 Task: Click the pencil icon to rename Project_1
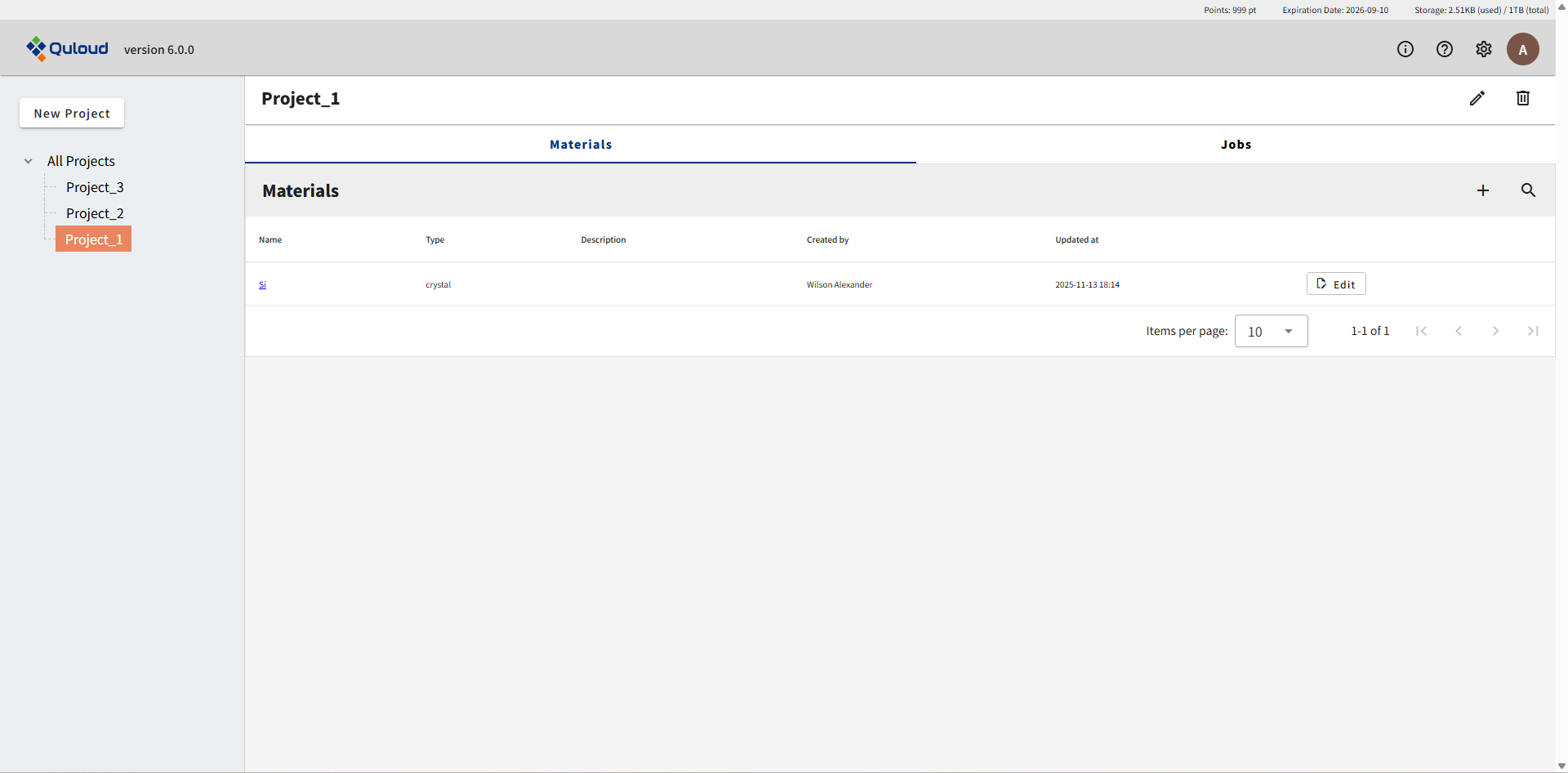point(1477,98)
